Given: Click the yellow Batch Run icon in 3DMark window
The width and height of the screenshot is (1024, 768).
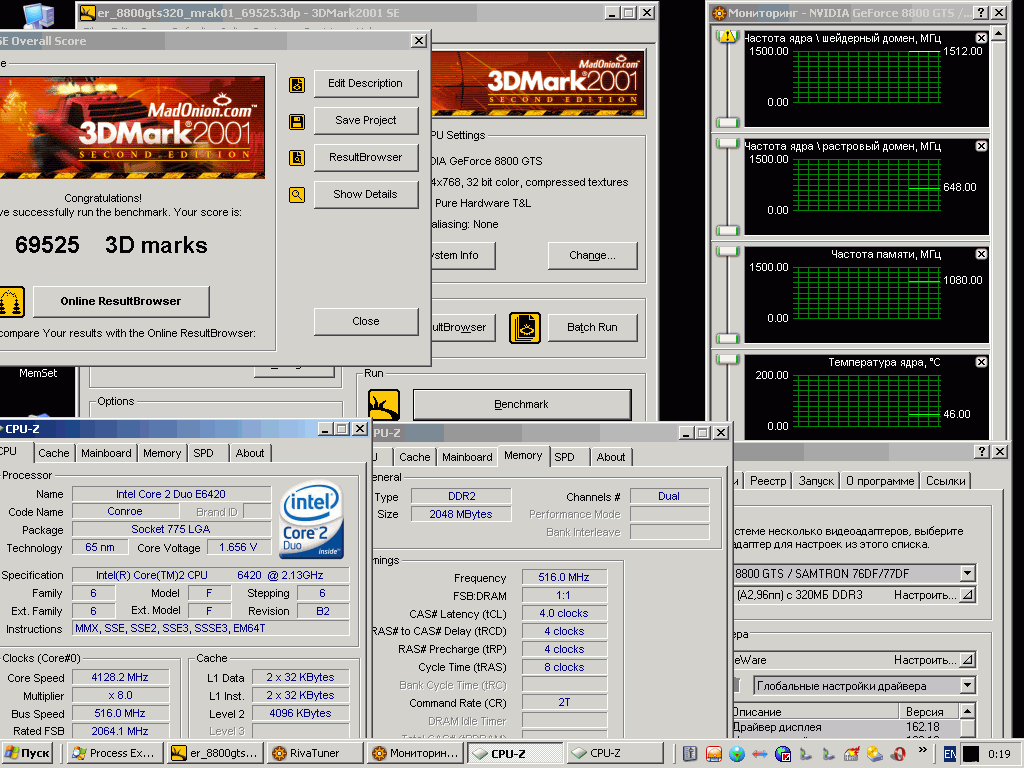Looking at the screenshot, I should click(524, 328).
